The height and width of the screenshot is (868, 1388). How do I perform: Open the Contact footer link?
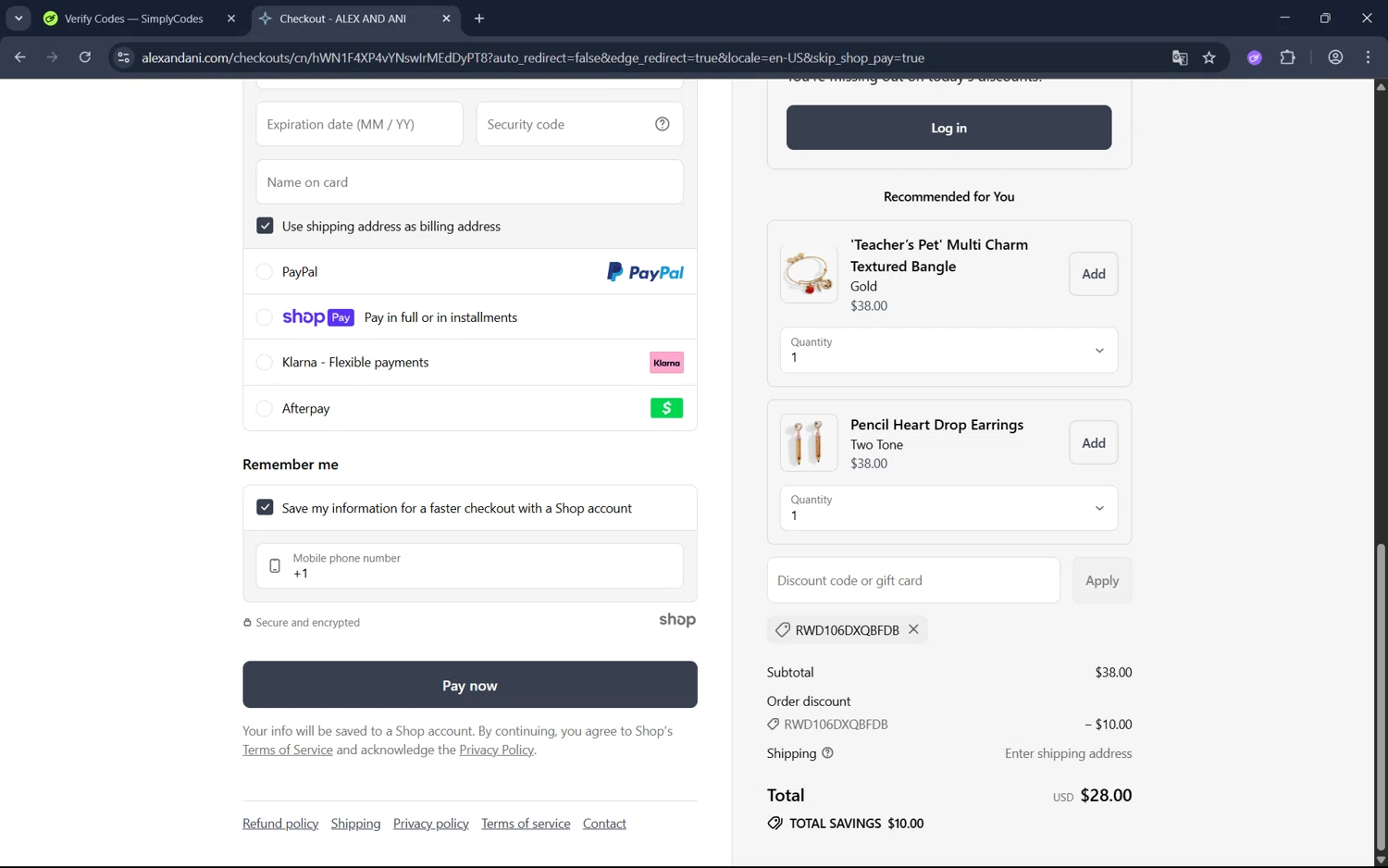pos(604,824)
